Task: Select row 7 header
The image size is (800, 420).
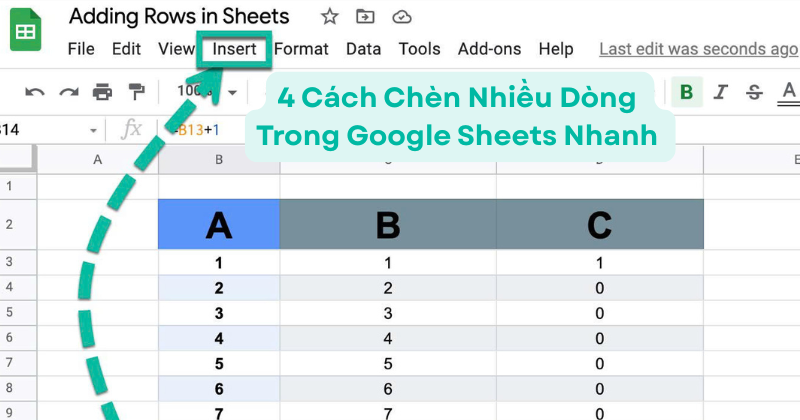Action: [x=18, y=363]
